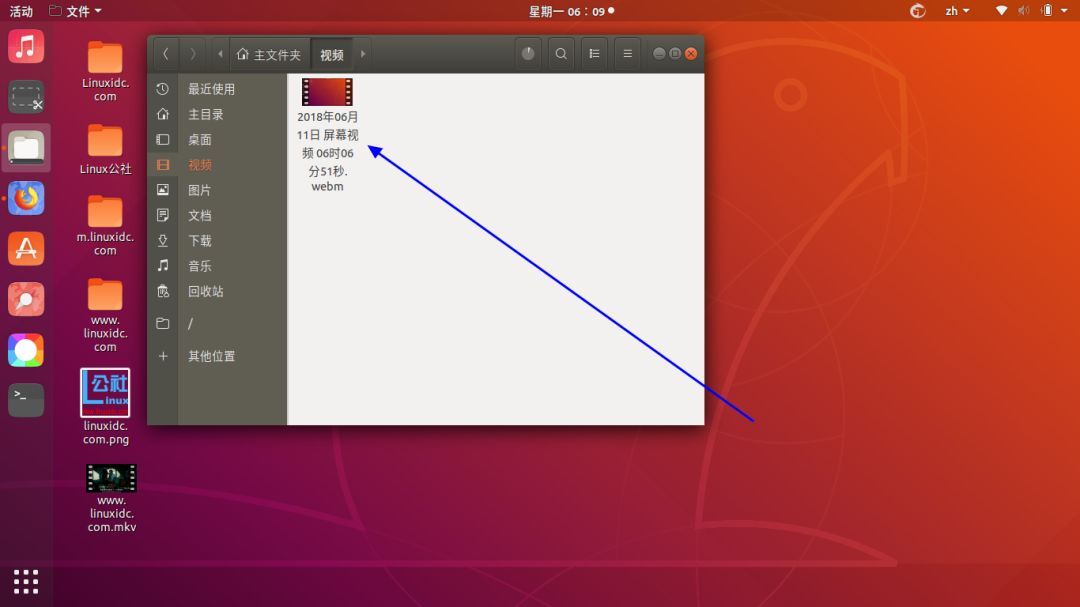Click the download icon beside 下载
1080x607 pixels.
point(163,240)
